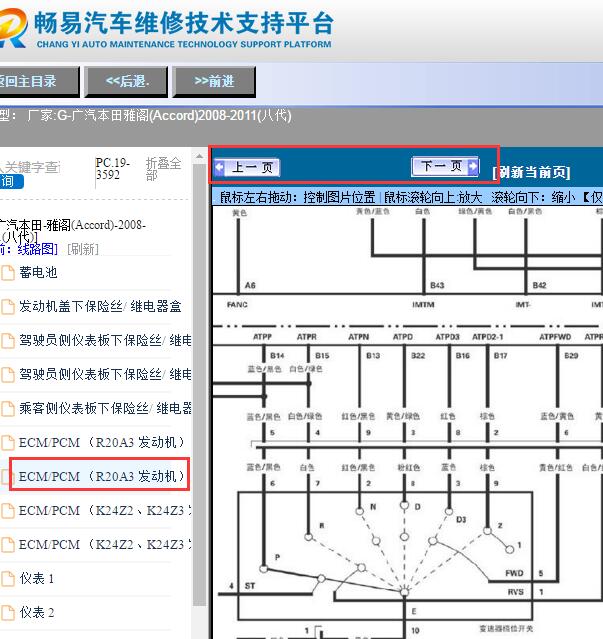Image resolution: width=603 pixels, height=639 pixels.
Task: Click document icon beside 乘客侧仪表板下保险丝
Action: pyautogui.click(x=8, y=408)
